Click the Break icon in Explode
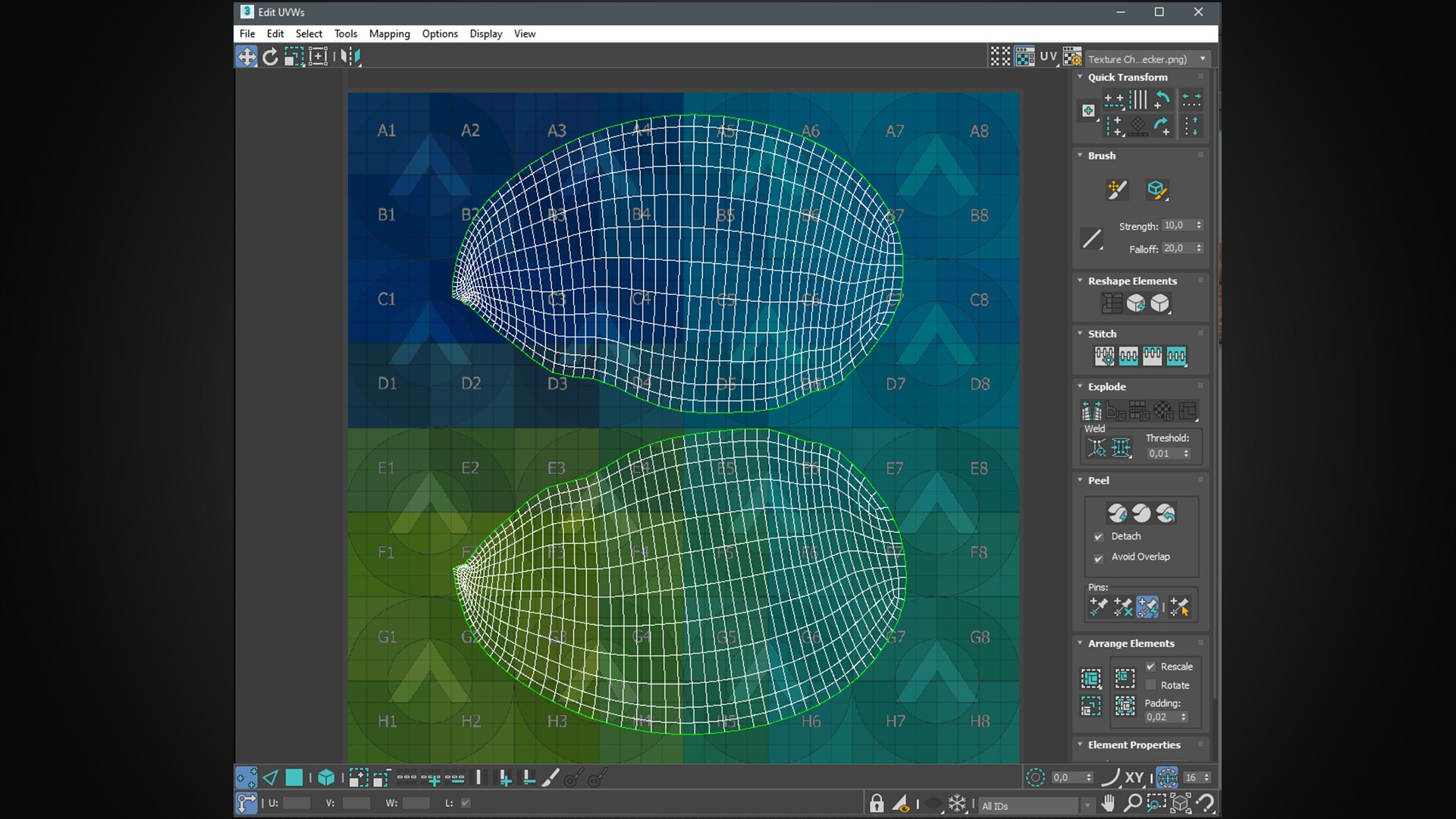The width and height of the screenshot is (1456, 819). (1091, 411)
